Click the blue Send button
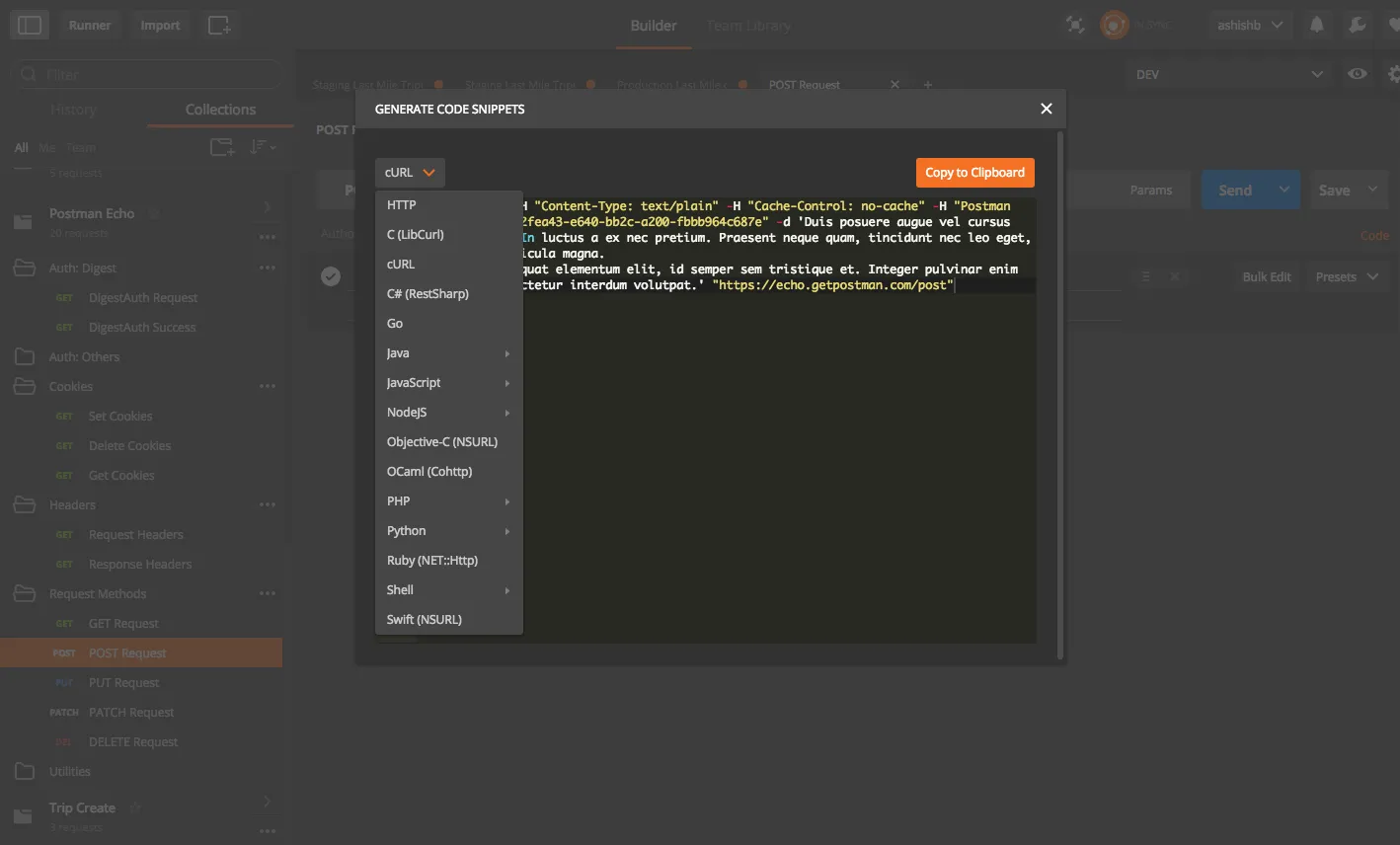The width and height of the screenshot is (1400, 845). pos(1235,191)
